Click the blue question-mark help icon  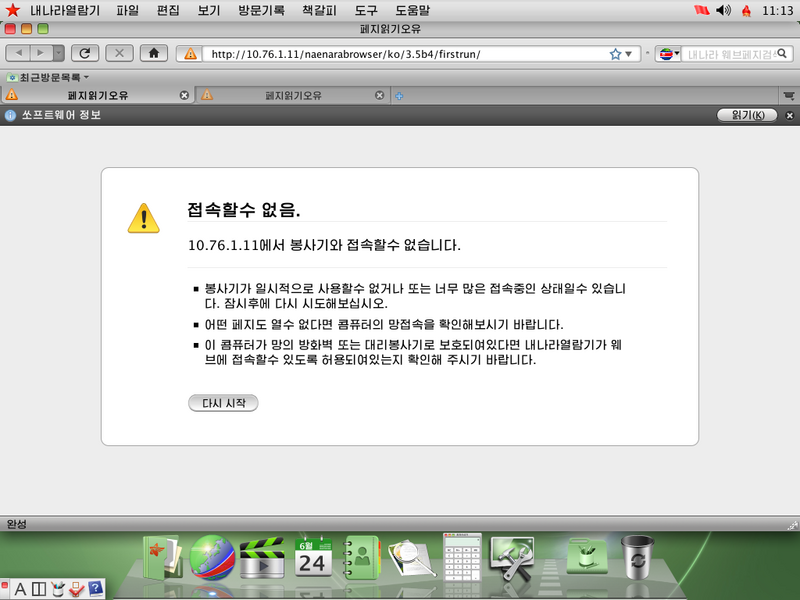95,589
